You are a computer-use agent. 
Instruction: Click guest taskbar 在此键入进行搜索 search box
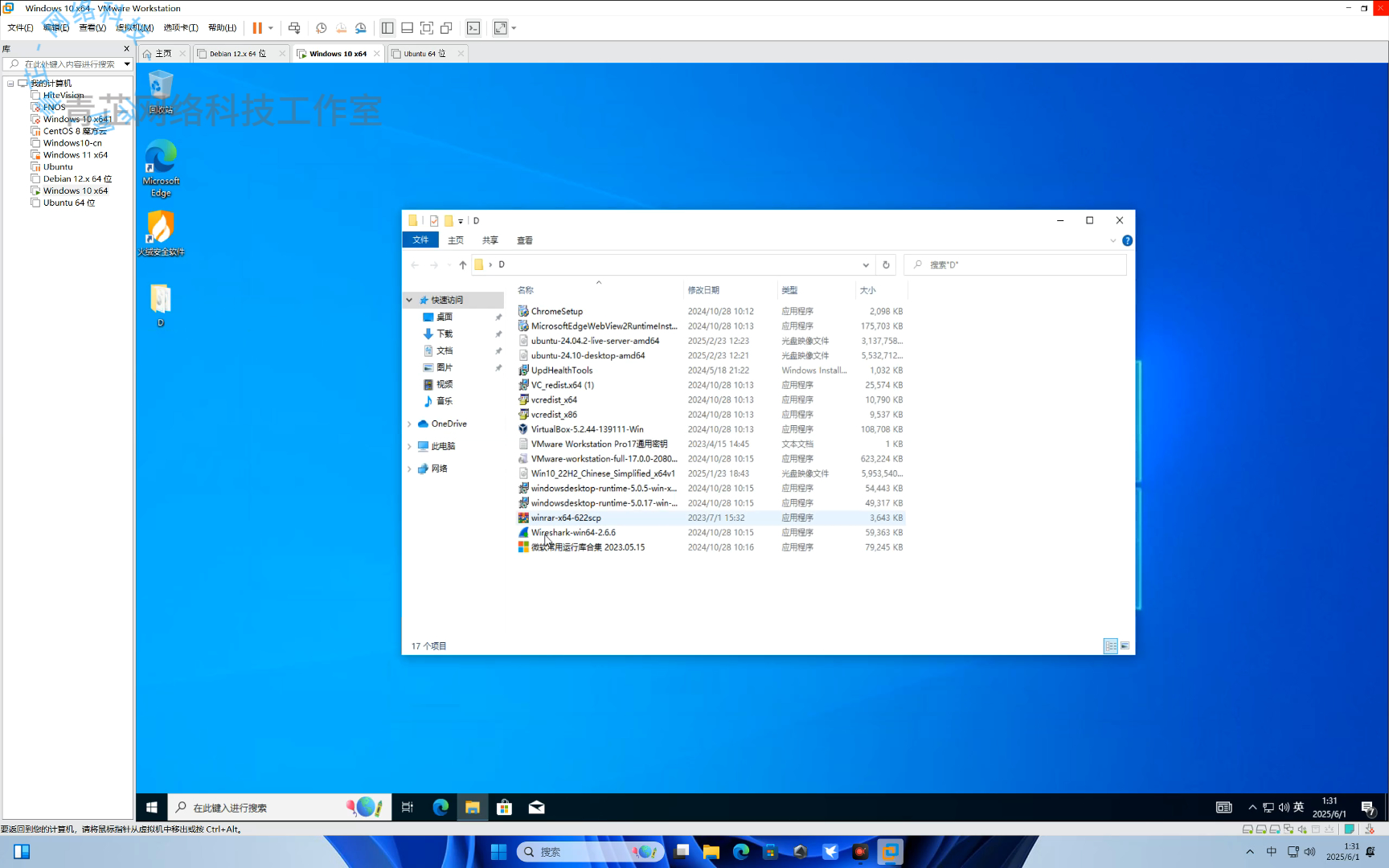280,808
